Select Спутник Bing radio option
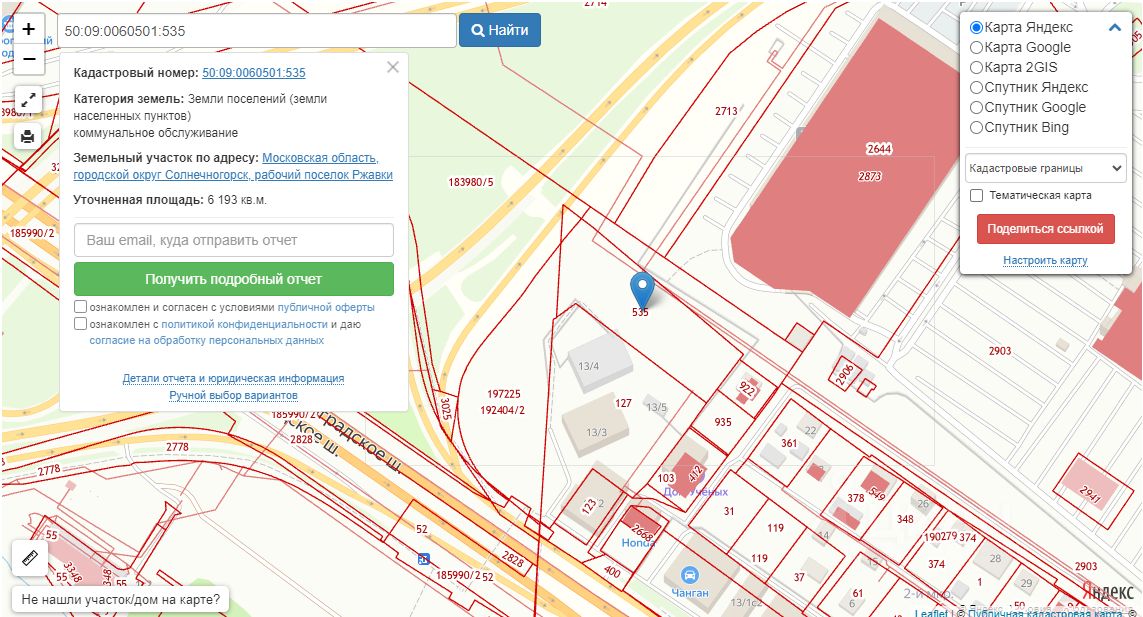Screen dimensions: 1143x617 tap(976, 128)
